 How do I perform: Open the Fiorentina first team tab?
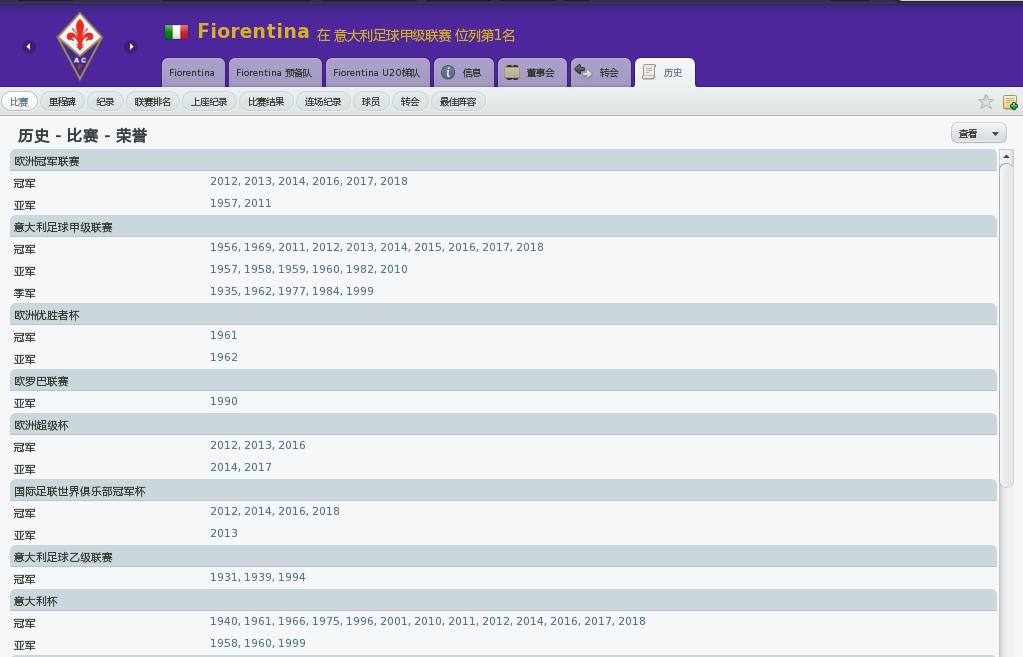pyautogui.click(x=192, y=72)
